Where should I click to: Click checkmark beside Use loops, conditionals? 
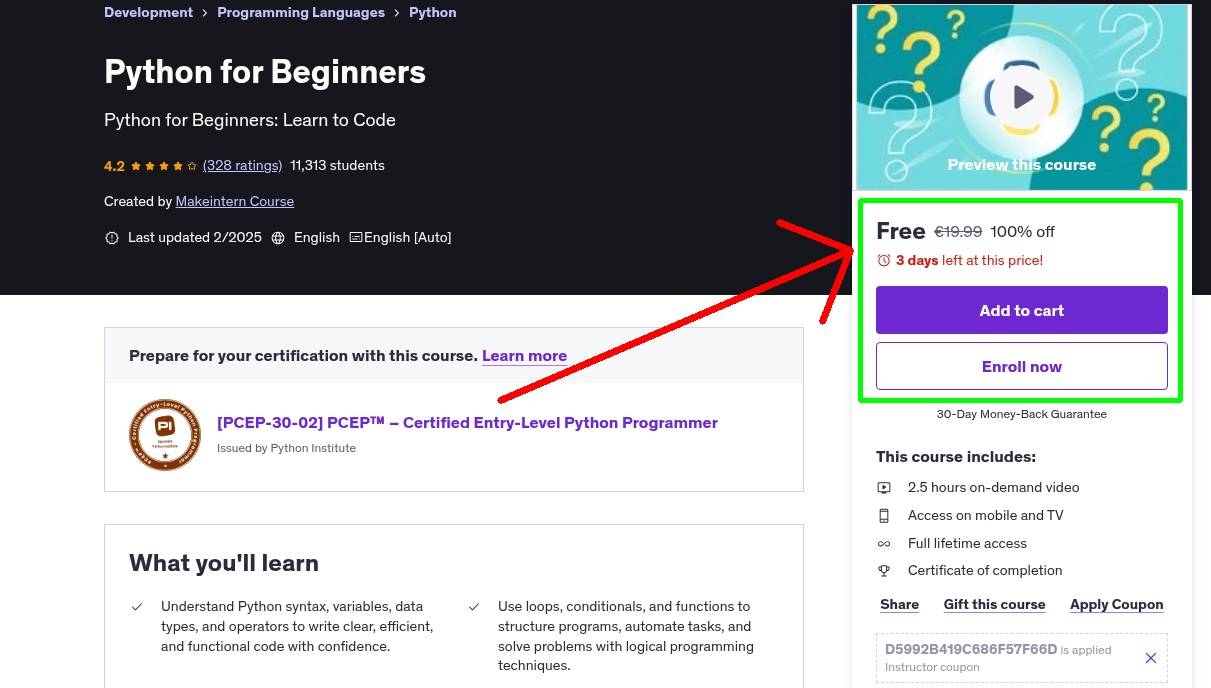click(474, 607)
